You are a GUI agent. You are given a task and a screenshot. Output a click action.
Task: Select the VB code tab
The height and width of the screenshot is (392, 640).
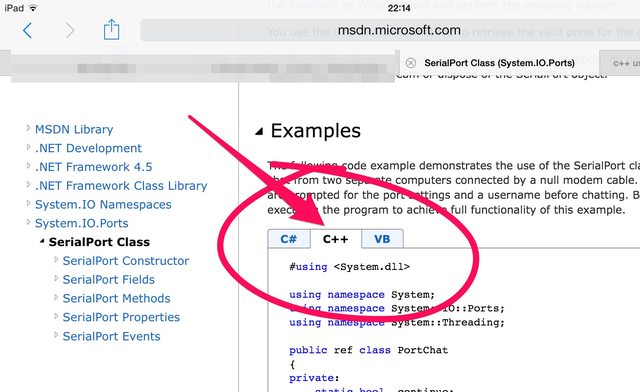pos(382,239)
